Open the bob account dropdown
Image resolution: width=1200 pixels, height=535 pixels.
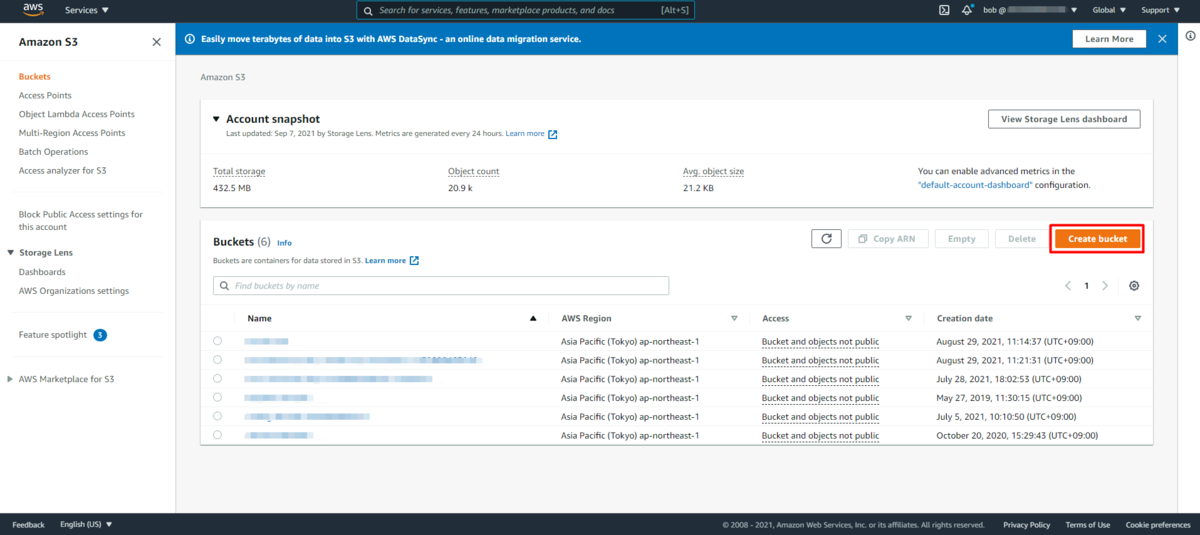(x=1031, y=10)
